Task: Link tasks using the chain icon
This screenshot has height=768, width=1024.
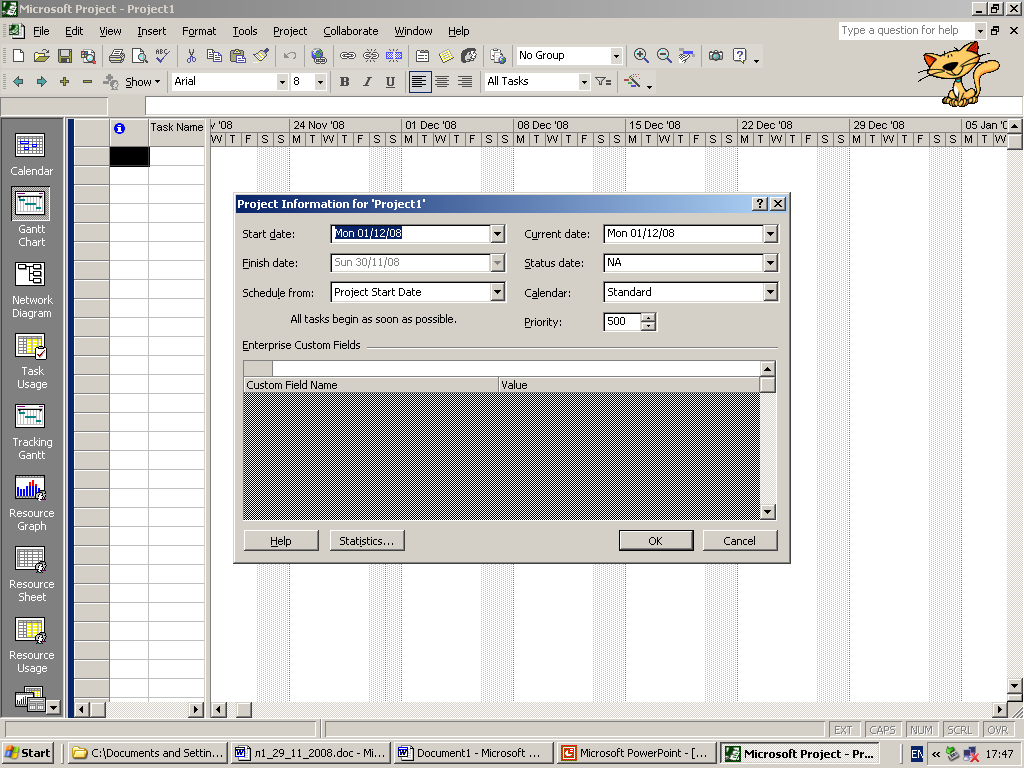Action: point(348,56)
